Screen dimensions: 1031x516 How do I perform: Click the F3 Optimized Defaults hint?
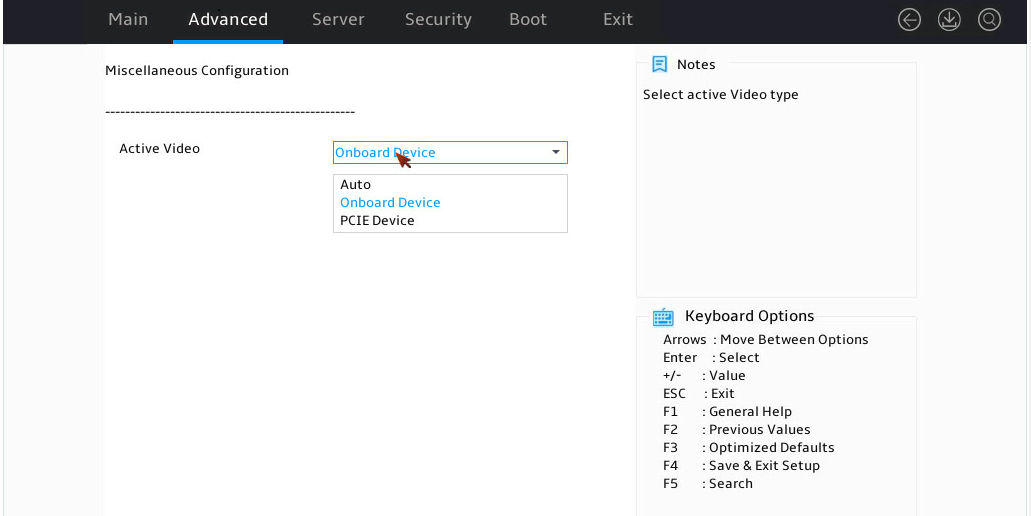point(748,448)
